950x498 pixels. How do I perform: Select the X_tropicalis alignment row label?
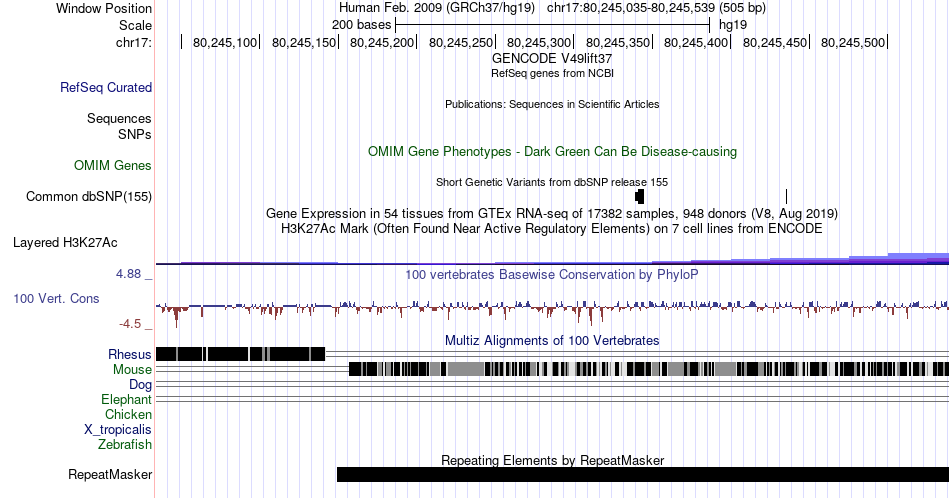coord(118,430)
